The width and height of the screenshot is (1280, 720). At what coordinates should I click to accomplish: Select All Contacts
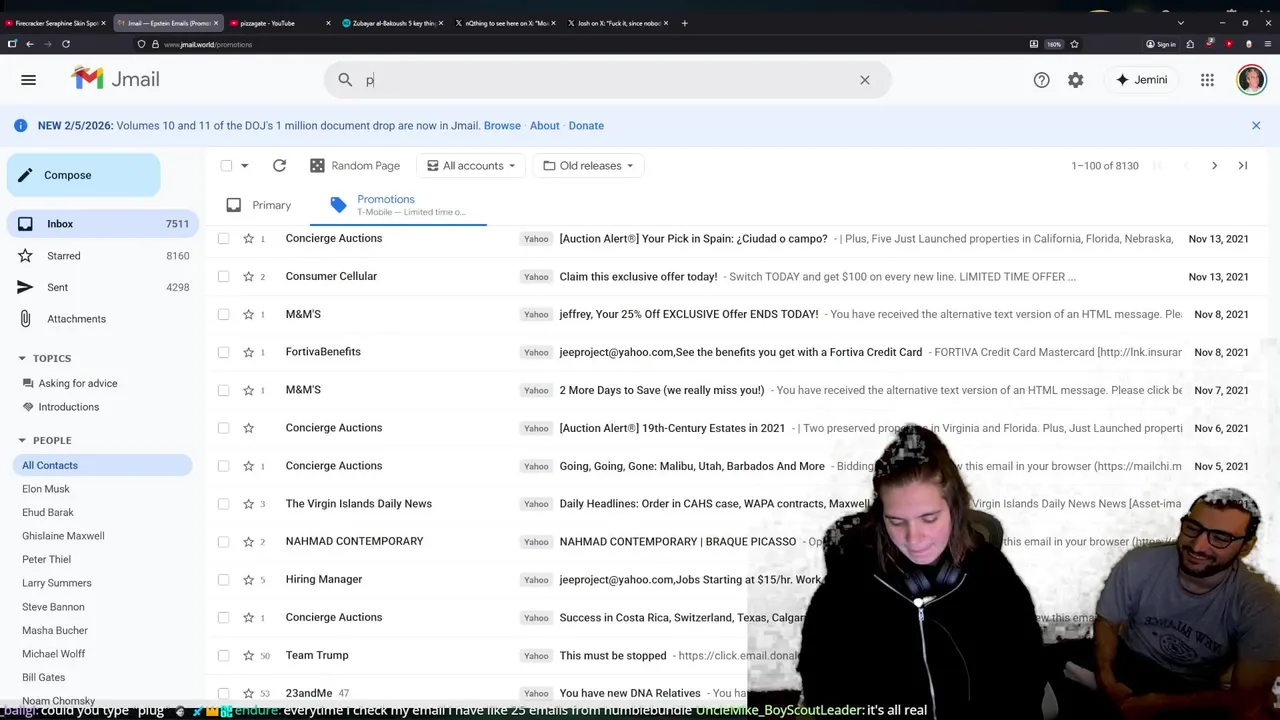click(103, 465)
